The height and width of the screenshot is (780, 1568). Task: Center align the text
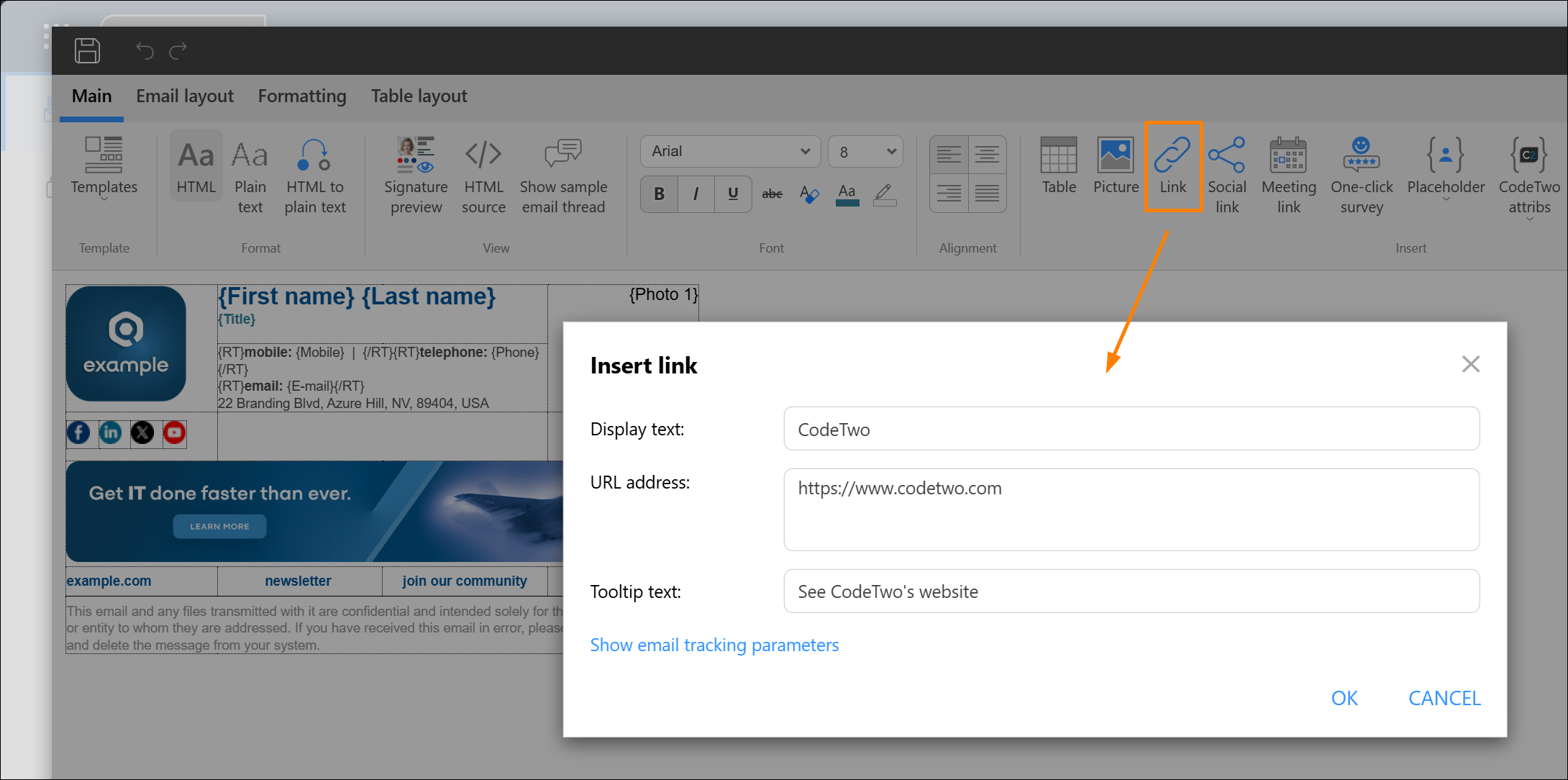[x=987, y=155]
